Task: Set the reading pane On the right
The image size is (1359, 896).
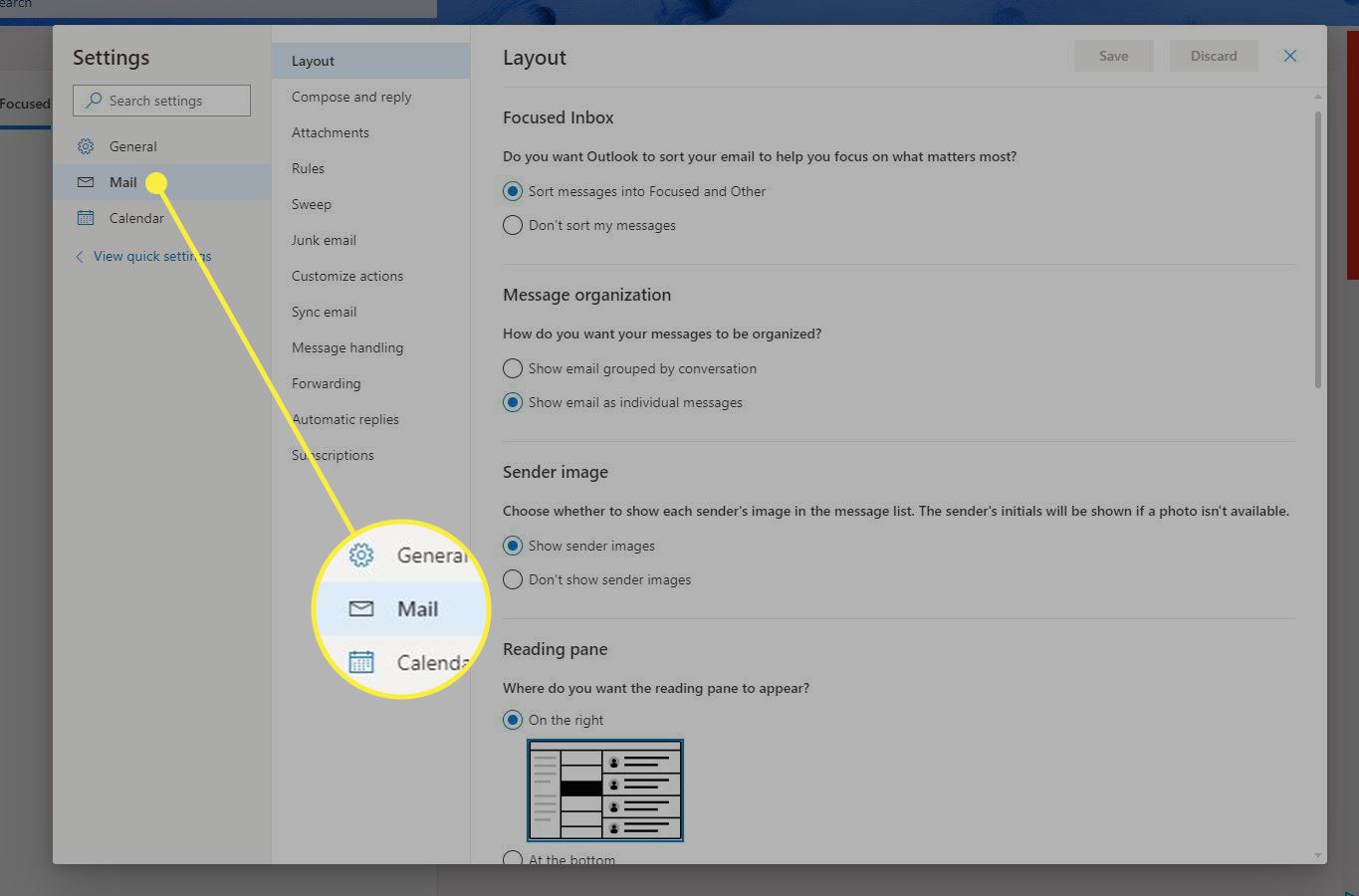Action: 513,720
